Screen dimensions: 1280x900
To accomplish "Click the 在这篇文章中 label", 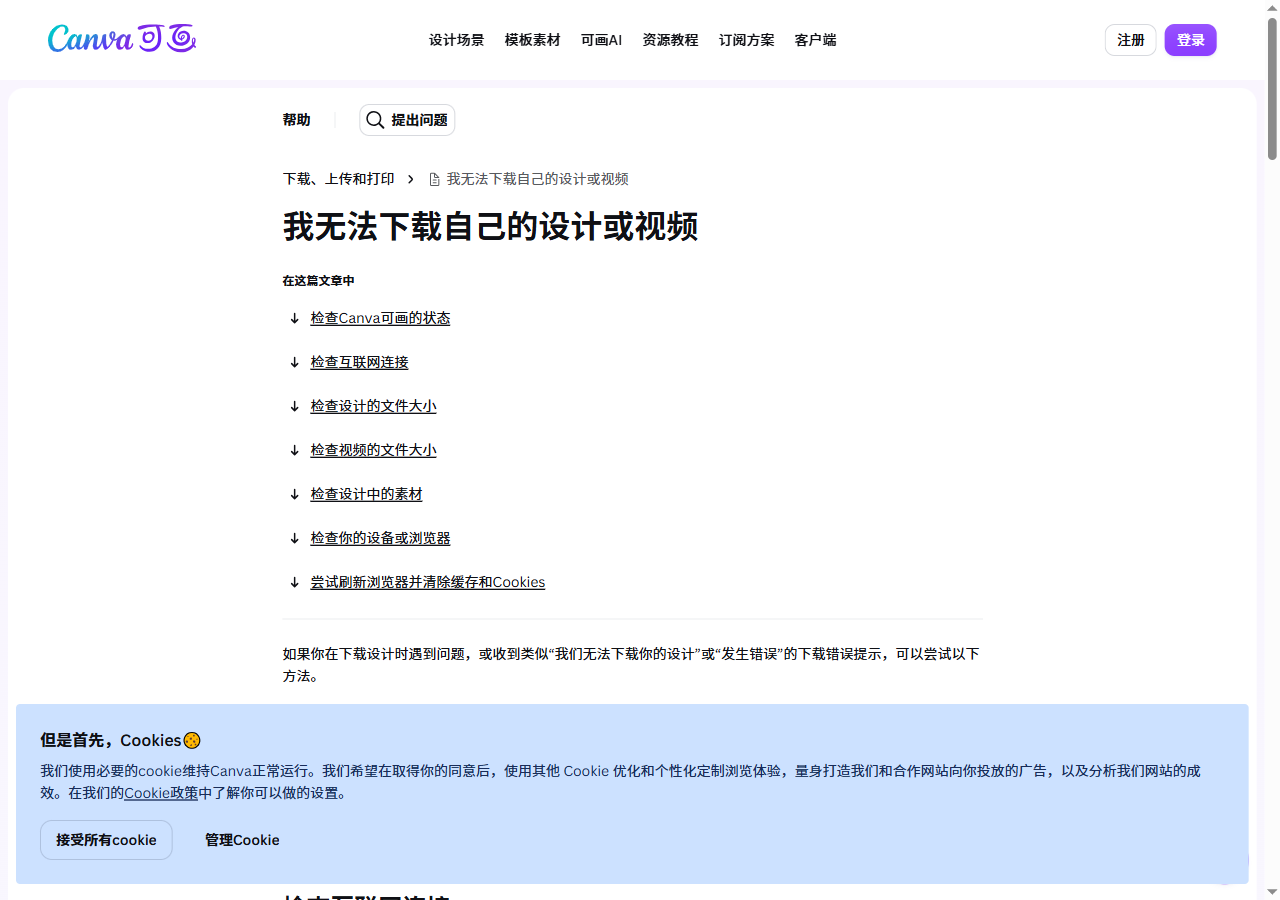I will tap(318, 281).
